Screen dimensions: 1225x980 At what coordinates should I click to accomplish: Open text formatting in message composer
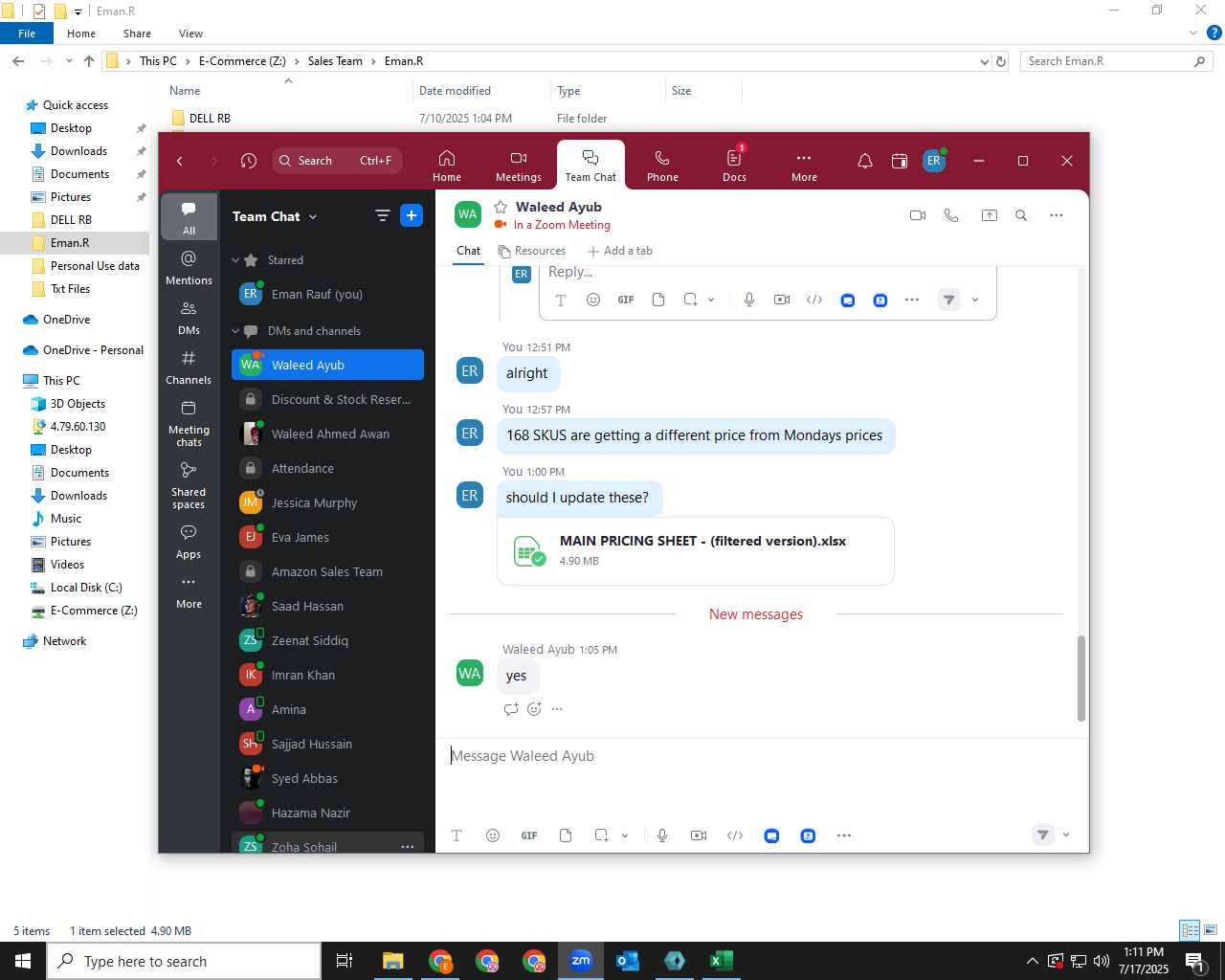click(x=457, y=835)
